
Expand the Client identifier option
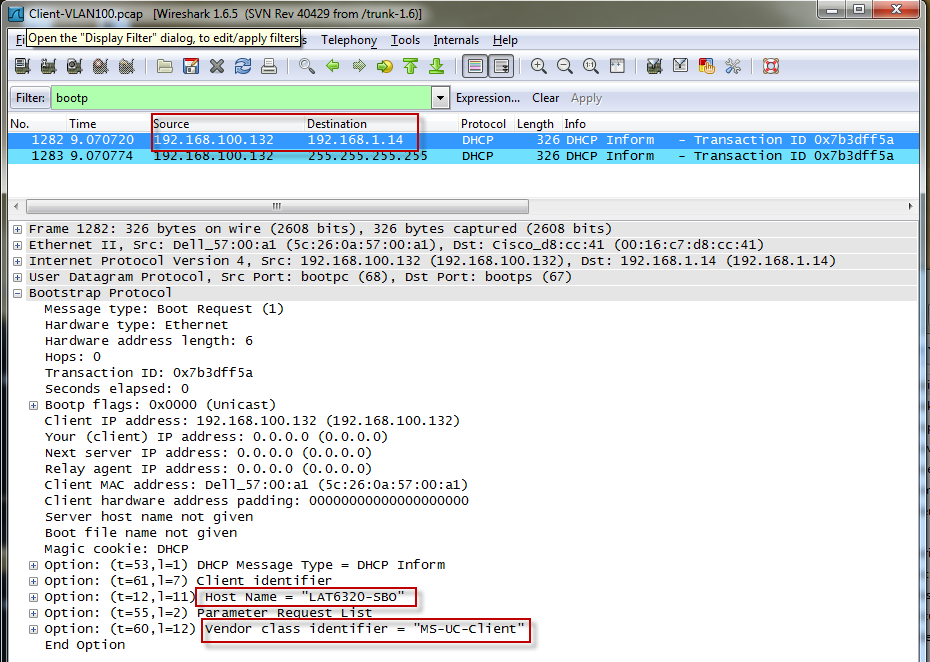tap(34, 581)
